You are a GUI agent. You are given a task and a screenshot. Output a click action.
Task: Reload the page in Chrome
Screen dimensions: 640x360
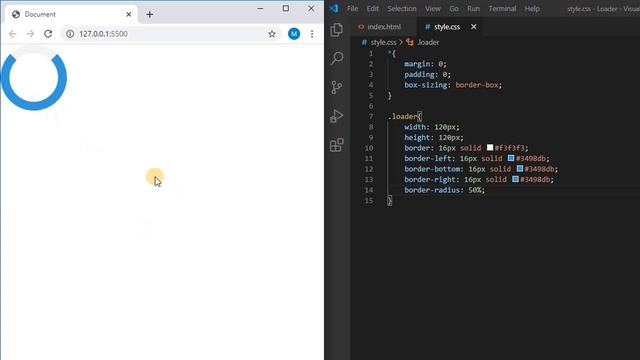[x=48, y=34]
